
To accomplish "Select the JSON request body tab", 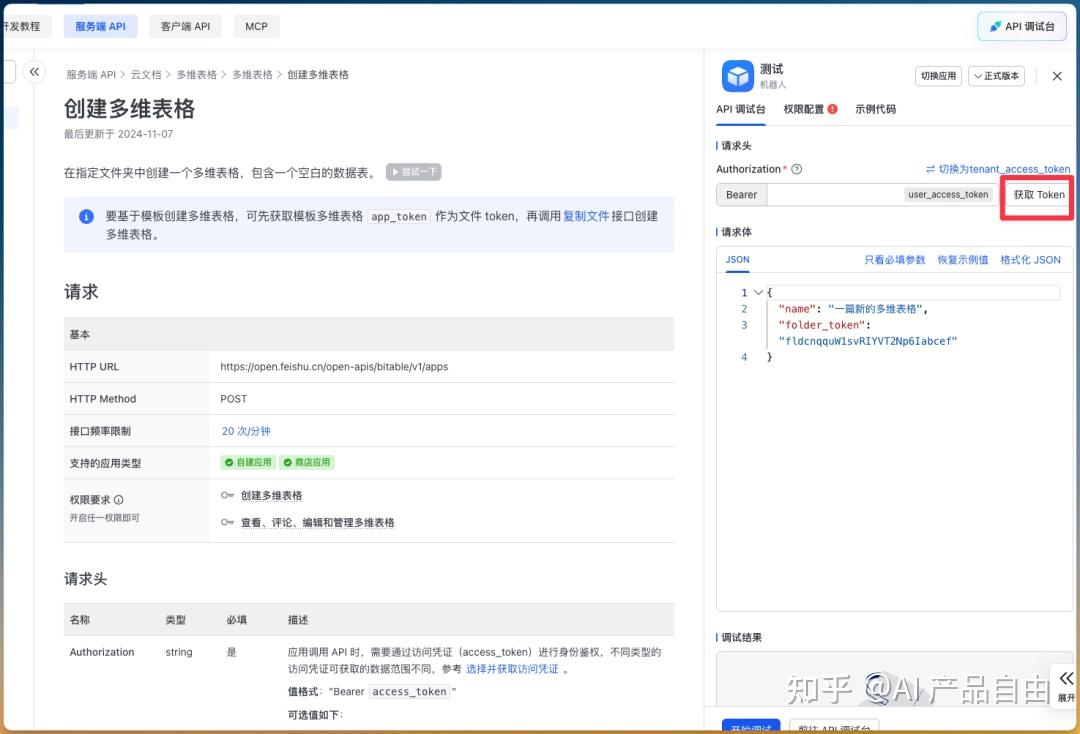I will (737, 260).
